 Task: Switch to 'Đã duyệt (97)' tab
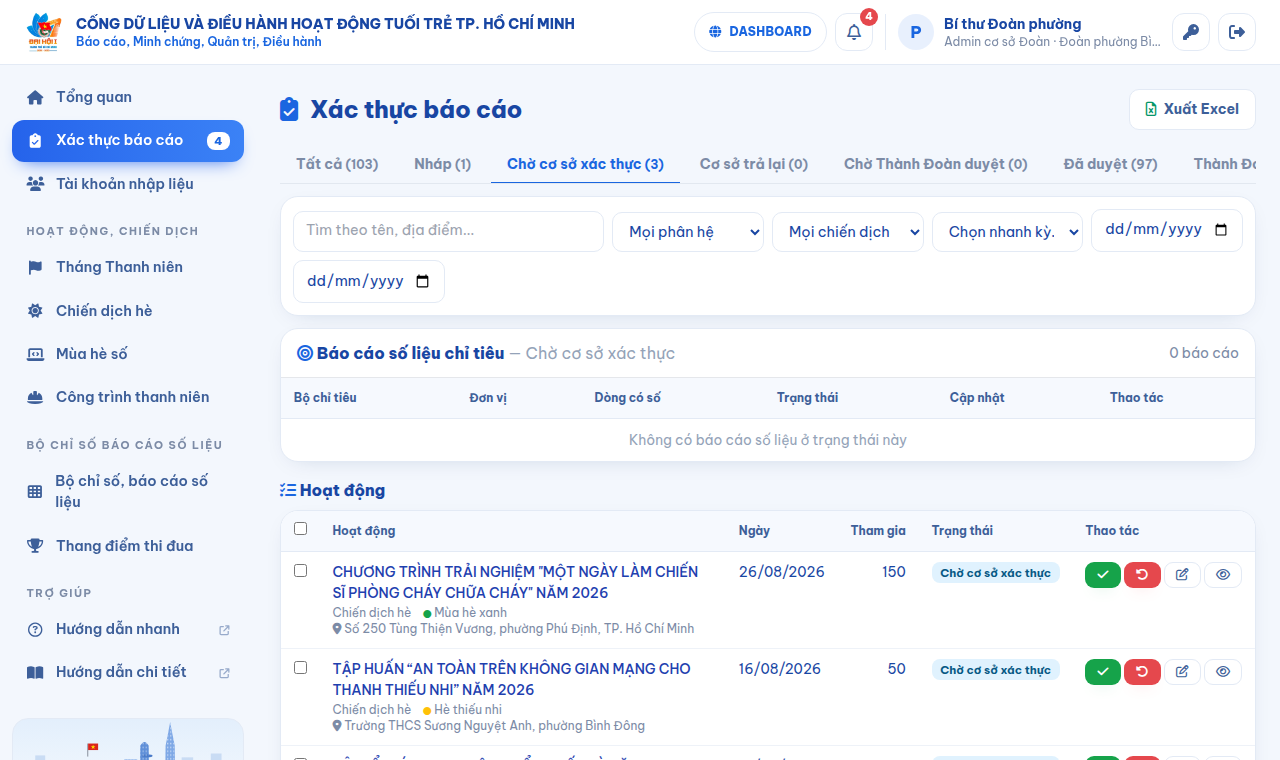tap(1111, 164)
